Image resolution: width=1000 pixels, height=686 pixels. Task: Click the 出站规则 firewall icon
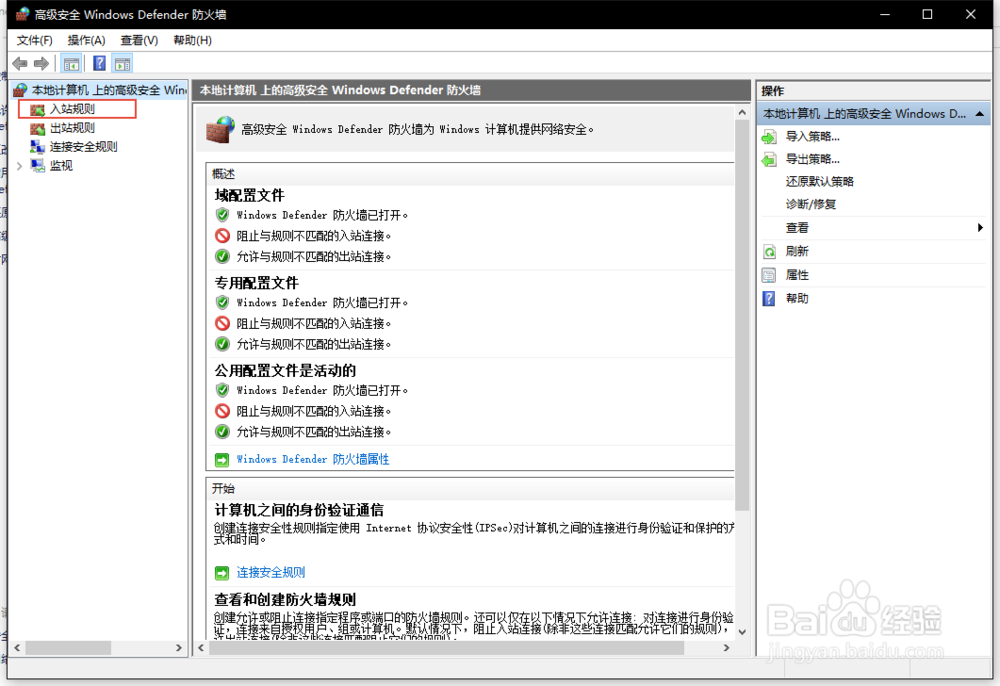pyautogui.click(x=38, y=129)
